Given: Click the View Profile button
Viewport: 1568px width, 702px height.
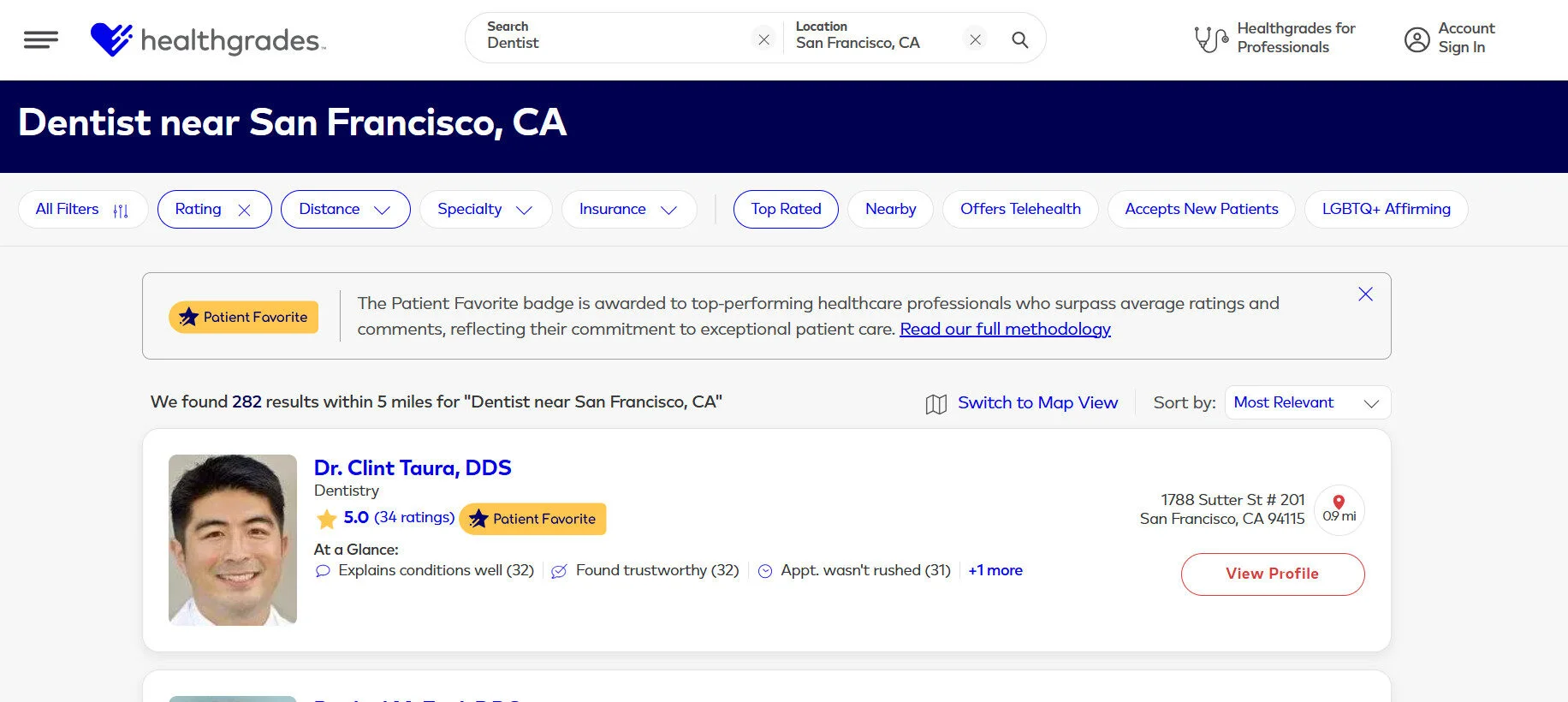Looking at the screenshot, I should [1273, 574].
